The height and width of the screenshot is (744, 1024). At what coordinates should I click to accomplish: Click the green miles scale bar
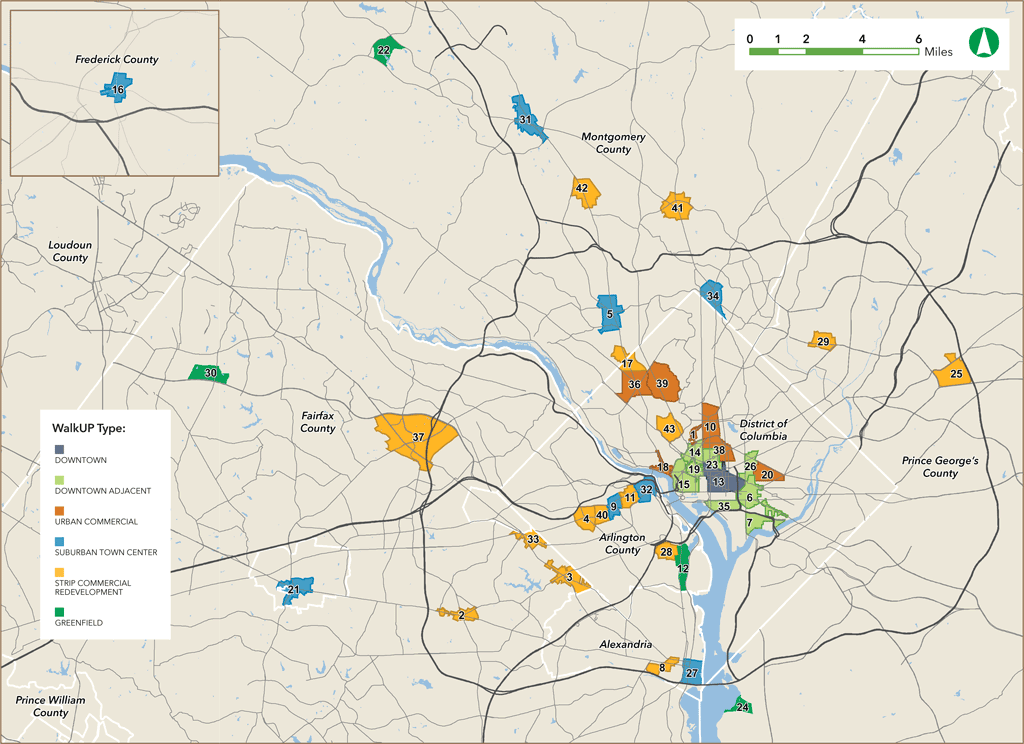click(x=834, y=51)
